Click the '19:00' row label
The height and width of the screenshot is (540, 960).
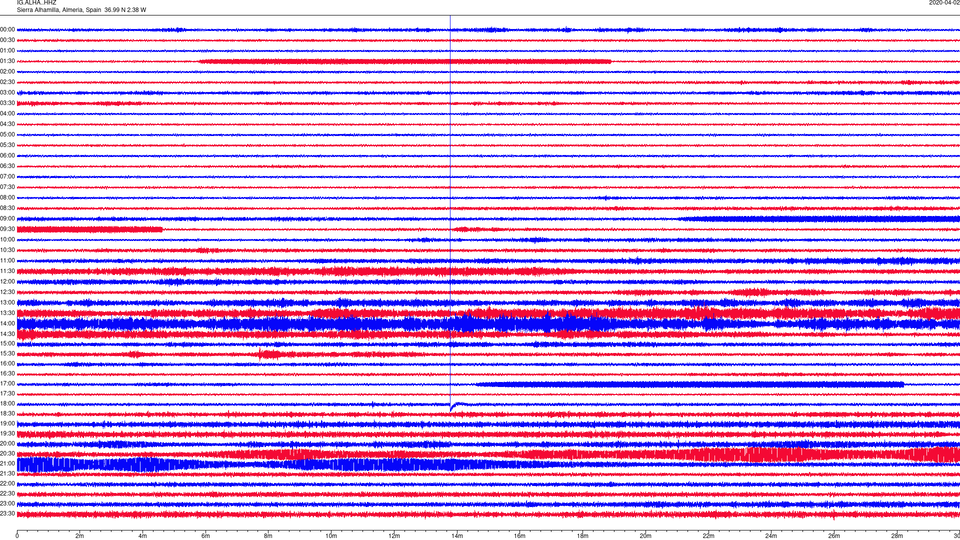pos(7,424)
